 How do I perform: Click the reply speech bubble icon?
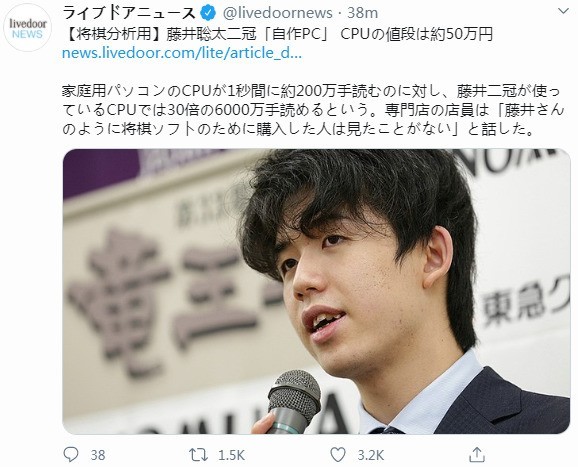coord(71,454)
